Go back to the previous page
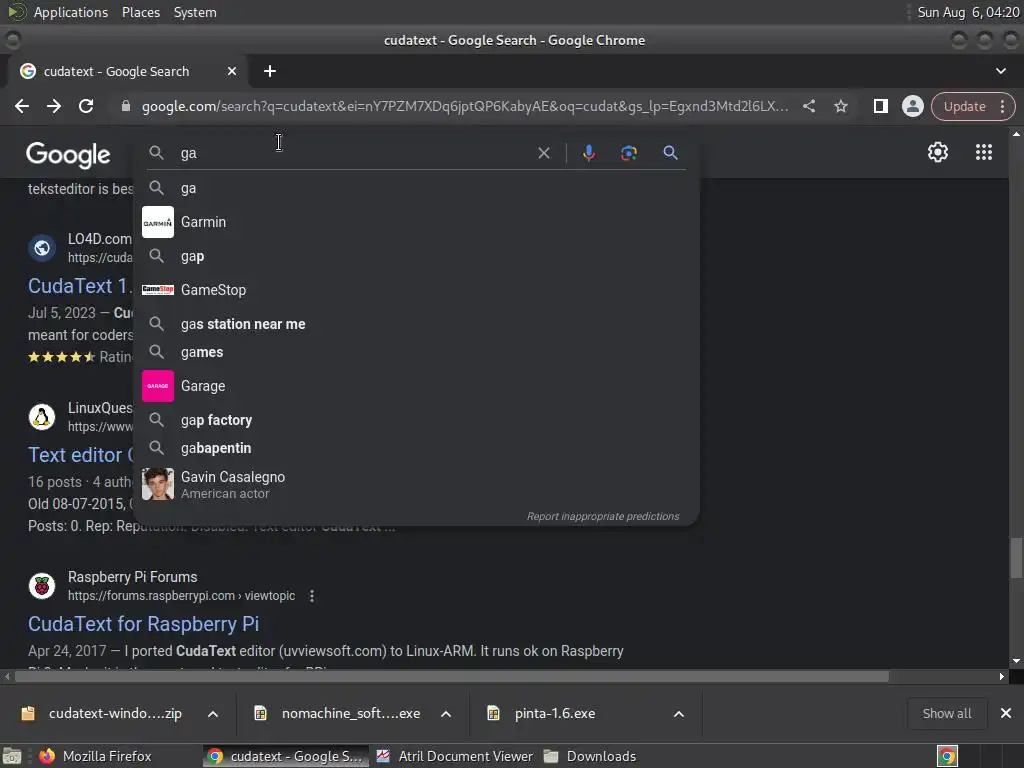This screenshot has height=768, width=1024. [22, 106]
